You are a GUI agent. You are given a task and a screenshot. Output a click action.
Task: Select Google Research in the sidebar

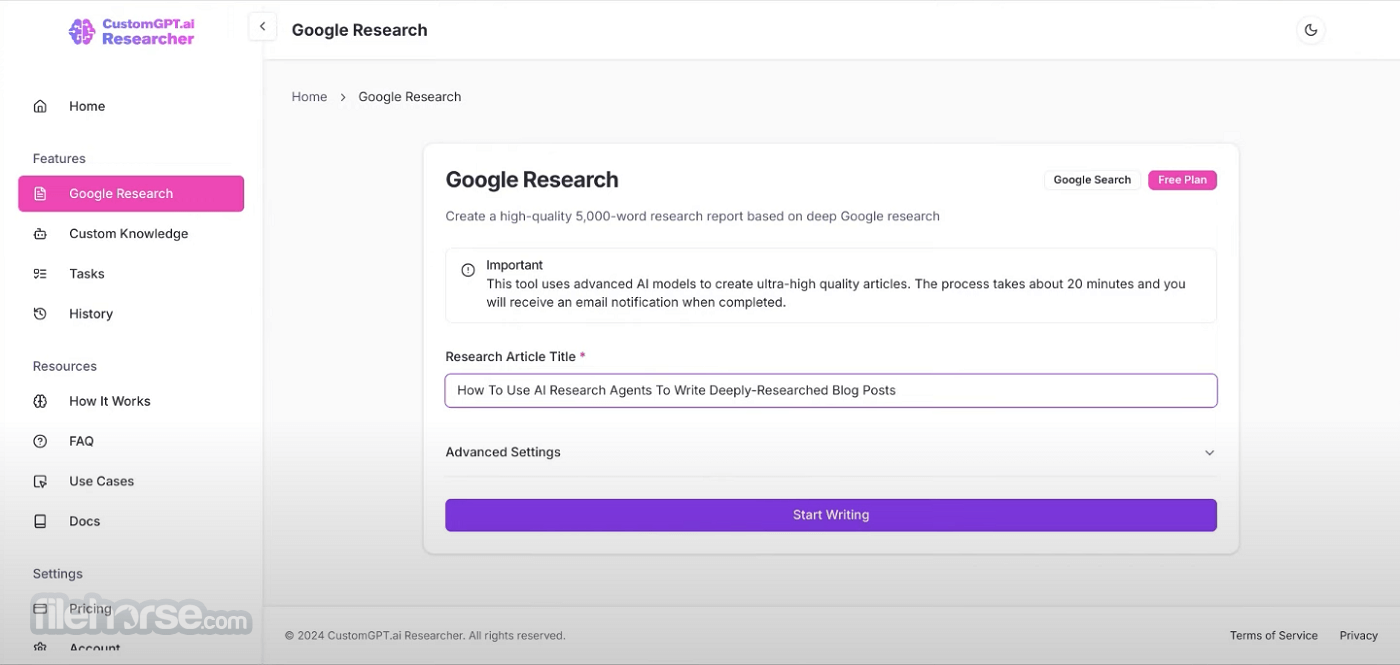pos(131,194)
